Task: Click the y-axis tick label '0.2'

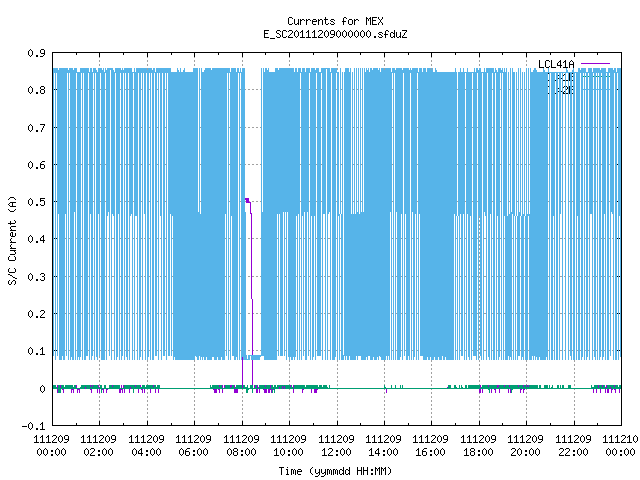Action: pyautogui.click(x=37, y=314)
